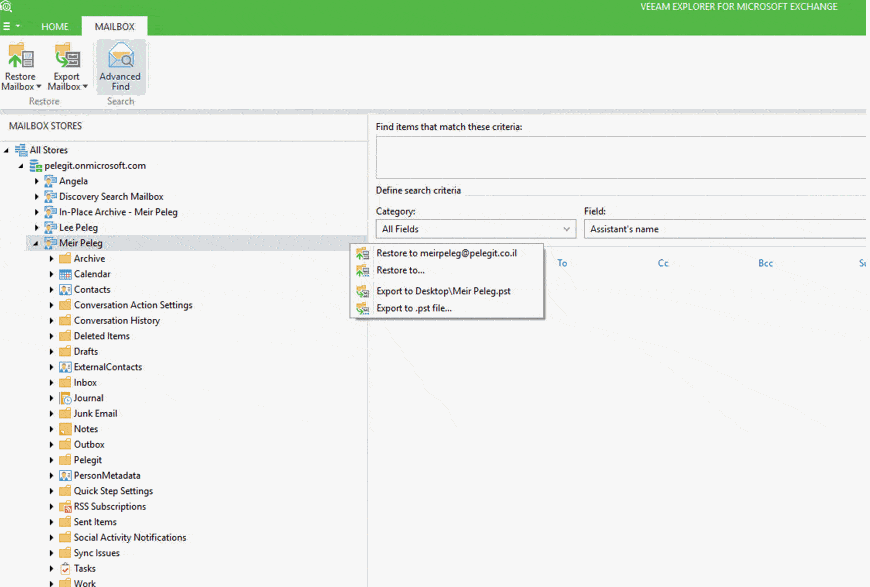Click the Contacts folder icon
The height and width of the screenshot is (587, 870).
coord(65,290)
